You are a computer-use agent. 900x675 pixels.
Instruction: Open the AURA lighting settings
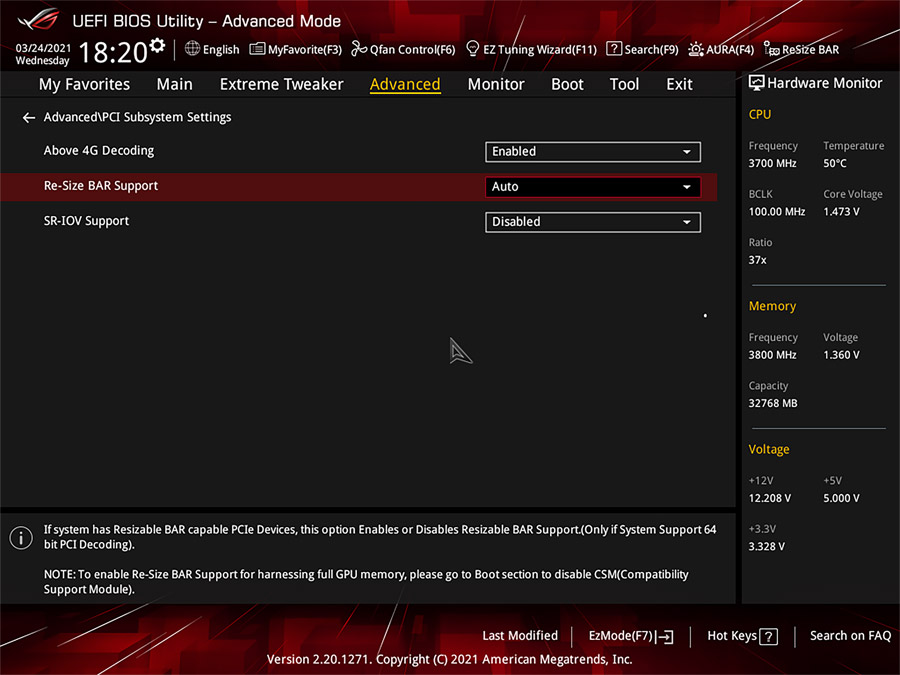721,49
